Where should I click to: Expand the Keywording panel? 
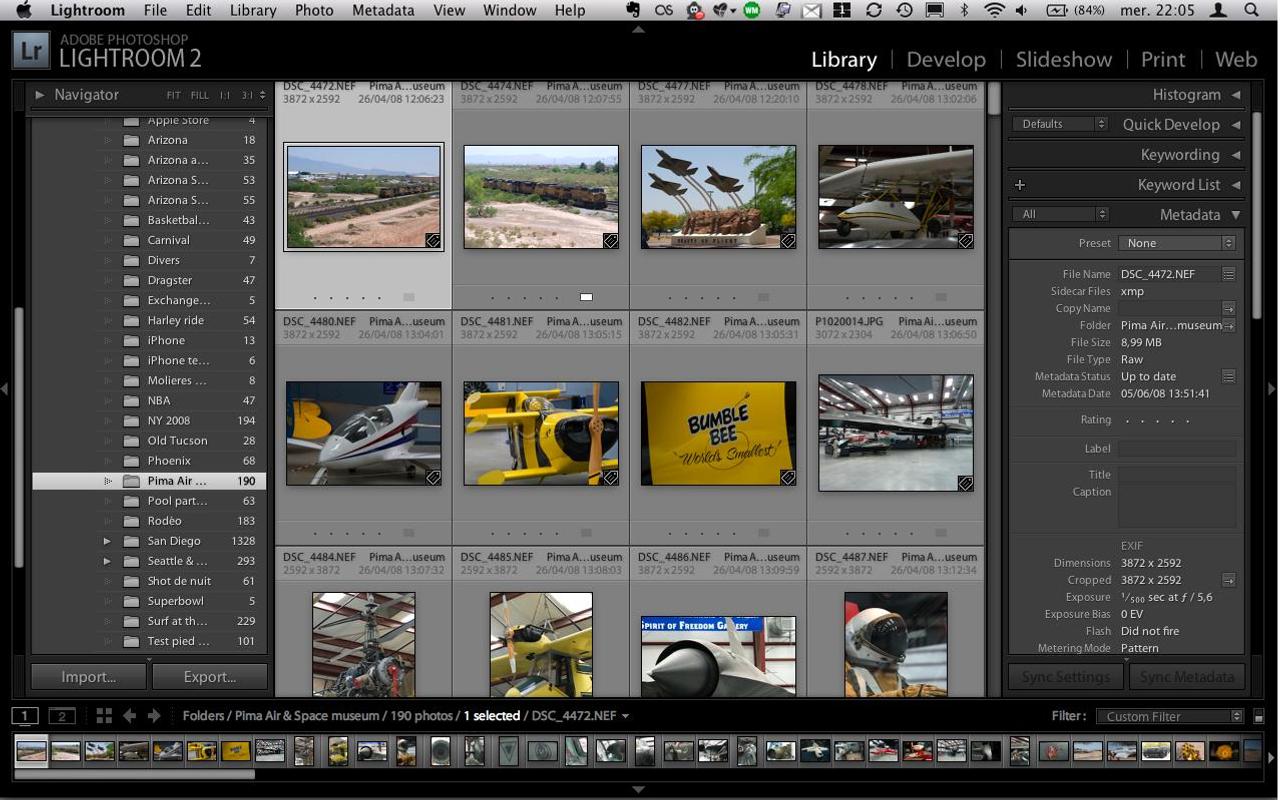[1236, 155]
